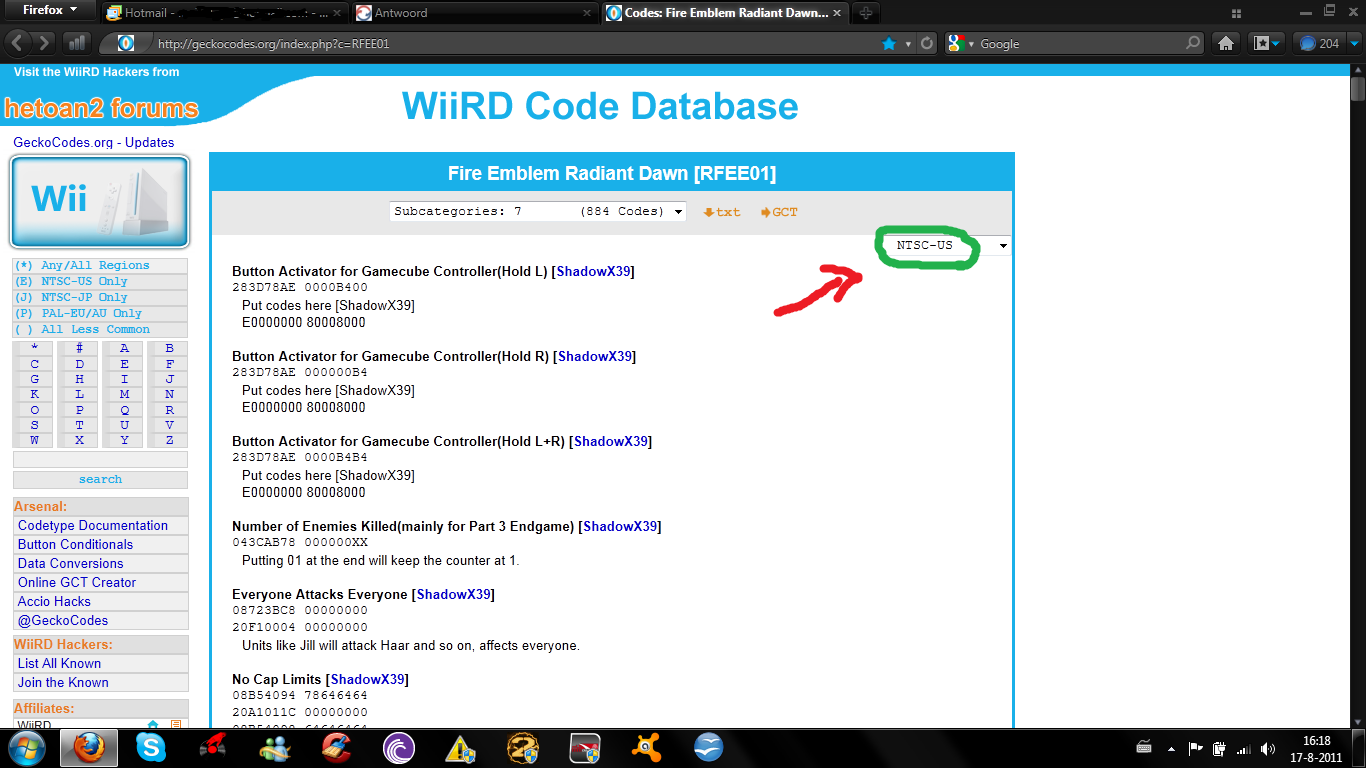Screen dimensions: 1366x768
Task: Close the Hotmail tab
Action: pos(338,13)
